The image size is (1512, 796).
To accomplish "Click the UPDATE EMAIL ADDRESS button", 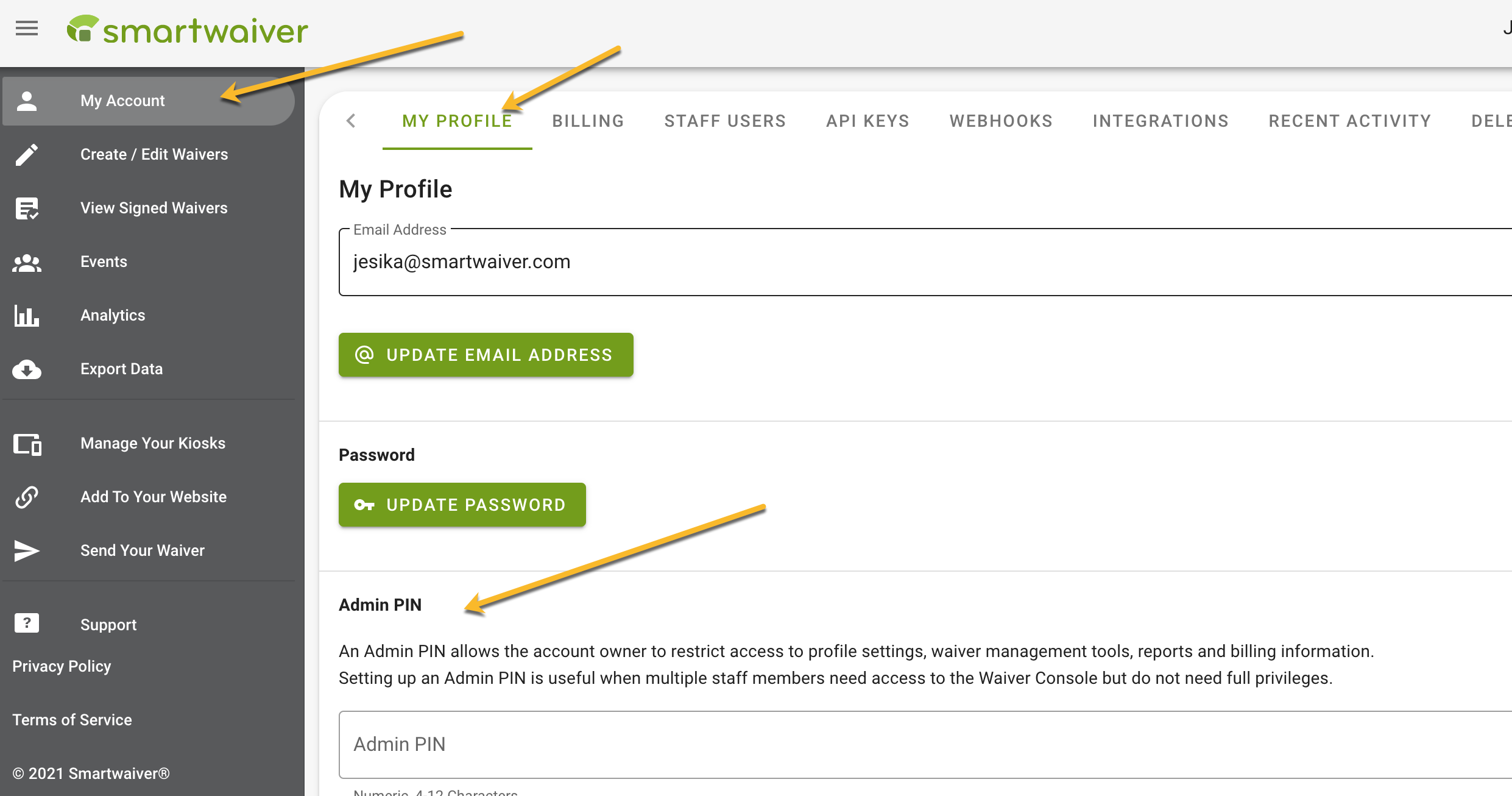I will click(486, 354).
